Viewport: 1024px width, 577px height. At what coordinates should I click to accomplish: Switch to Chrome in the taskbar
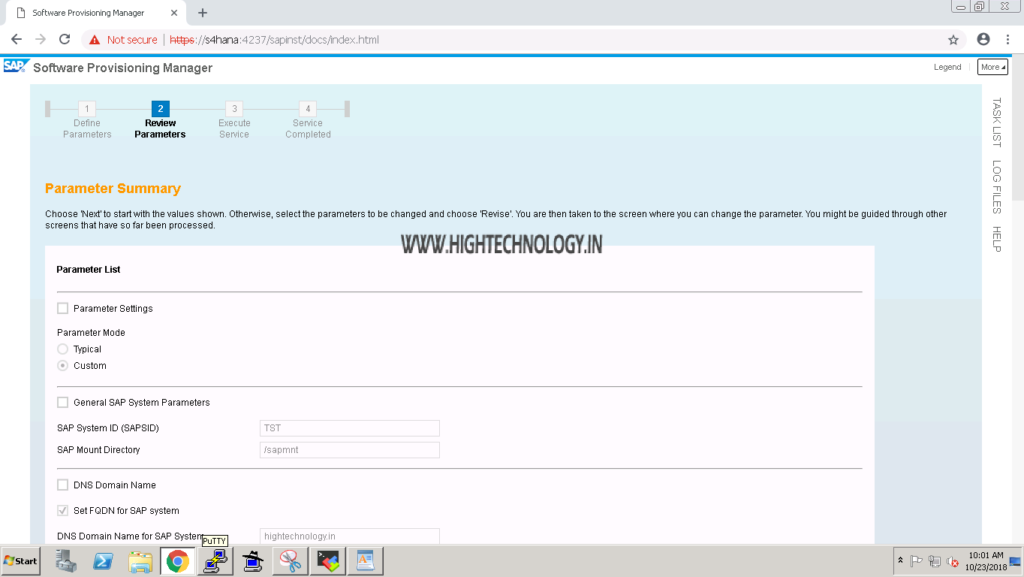(177, 561)
